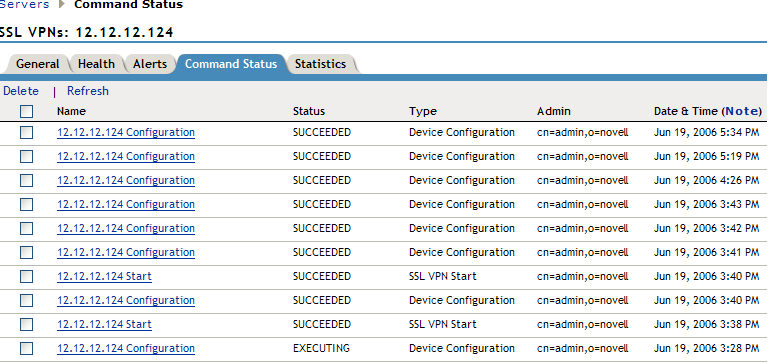Check the box for the 5:19 PM Configuration row

tap(26, 156)
